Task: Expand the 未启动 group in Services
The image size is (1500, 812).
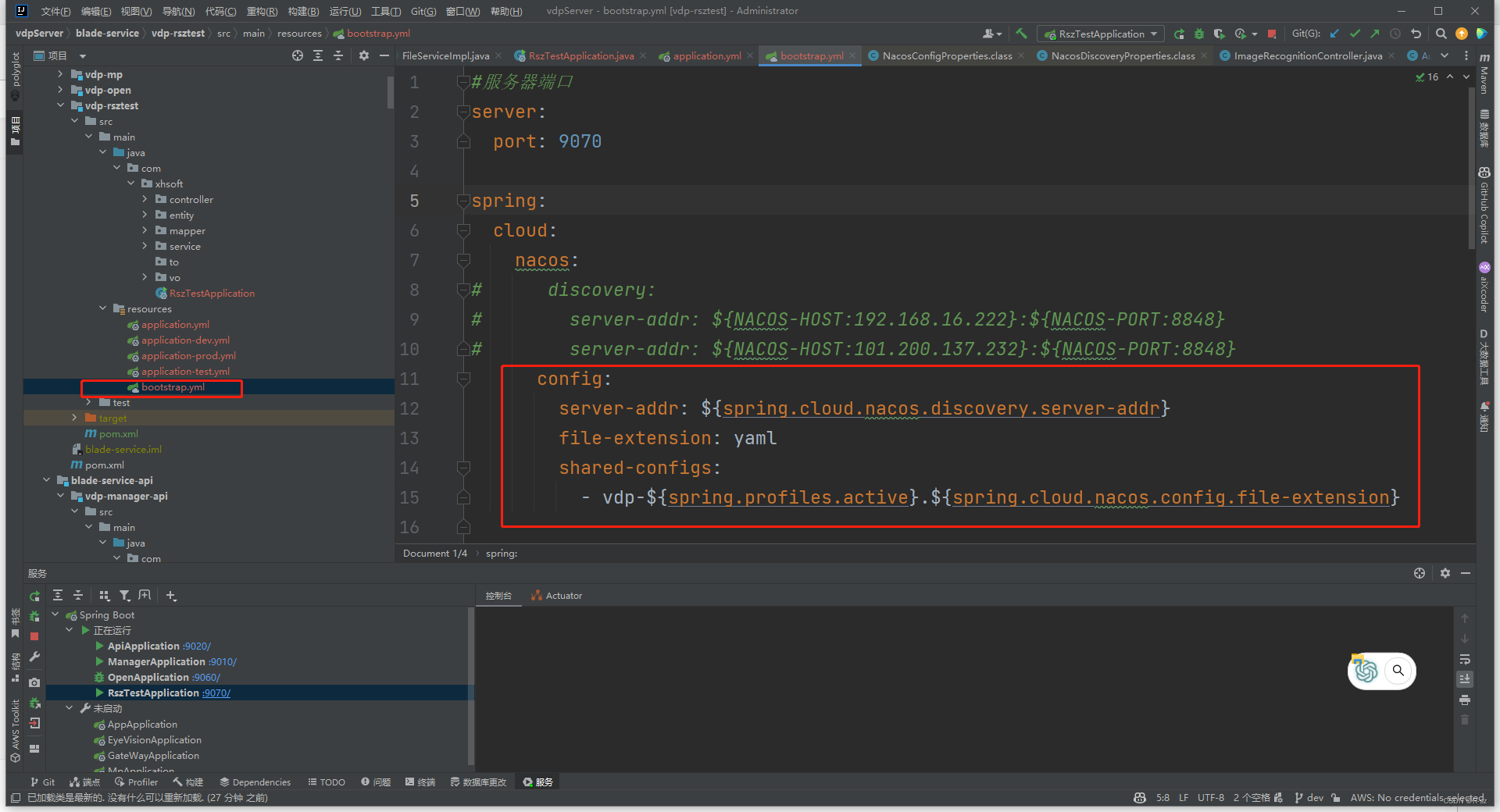Action: (70, 708)
